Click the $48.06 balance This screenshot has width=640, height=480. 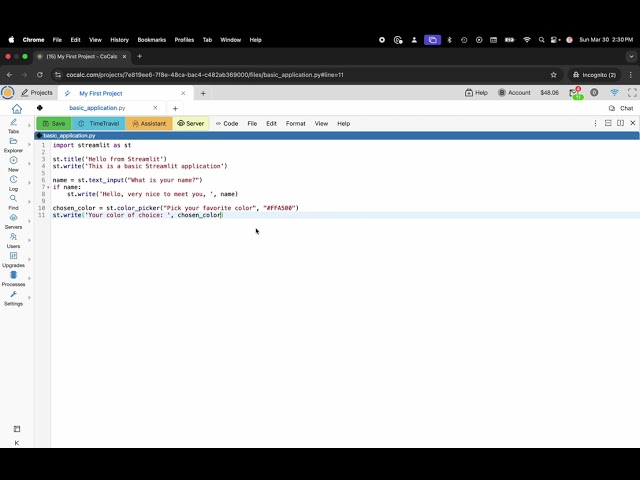tap(549, 93)
